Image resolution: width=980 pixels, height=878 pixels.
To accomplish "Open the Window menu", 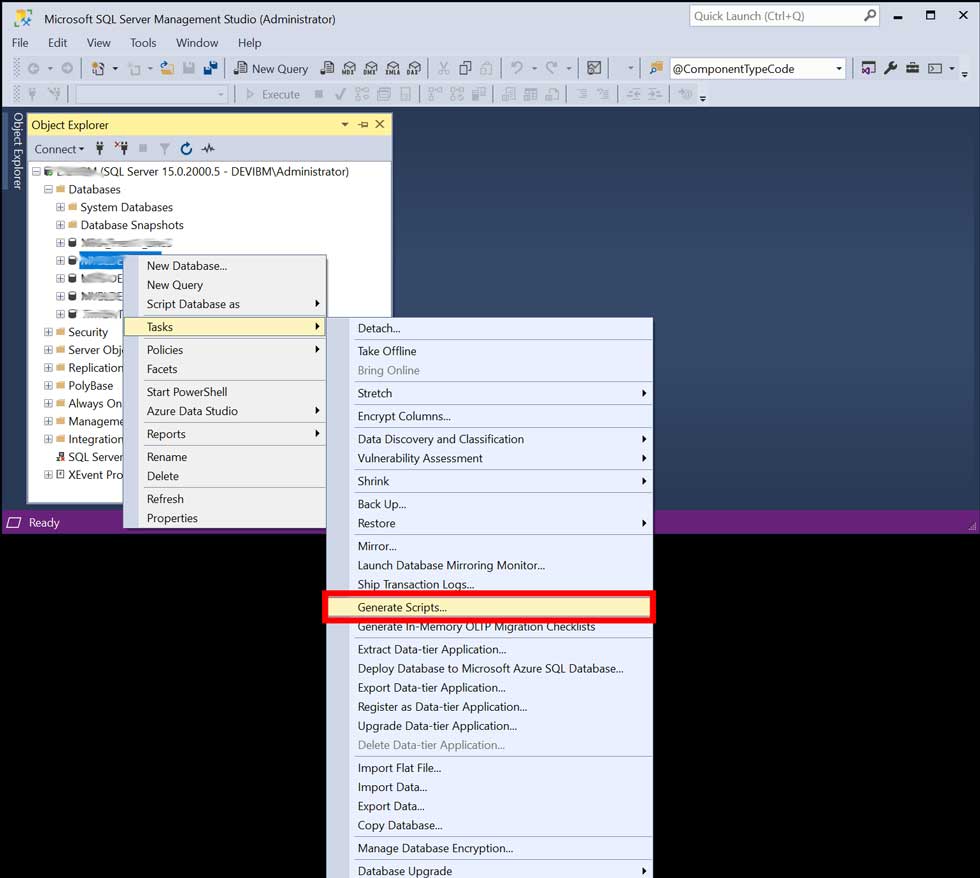I will click(197, 42).
